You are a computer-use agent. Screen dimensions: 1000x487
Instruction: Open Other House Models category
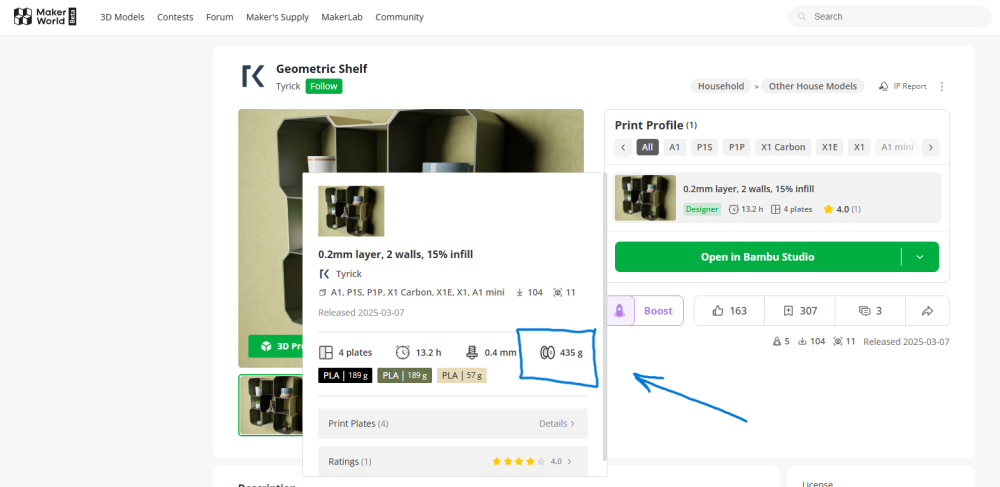coord(812,86)
